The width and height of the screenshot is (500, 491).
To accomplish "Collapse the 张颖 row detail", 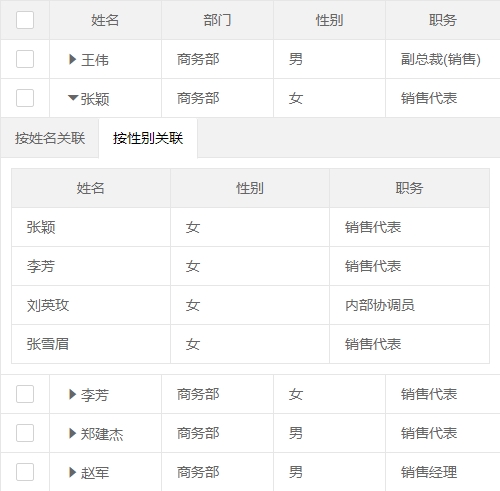I will click(x=73, y=98).
